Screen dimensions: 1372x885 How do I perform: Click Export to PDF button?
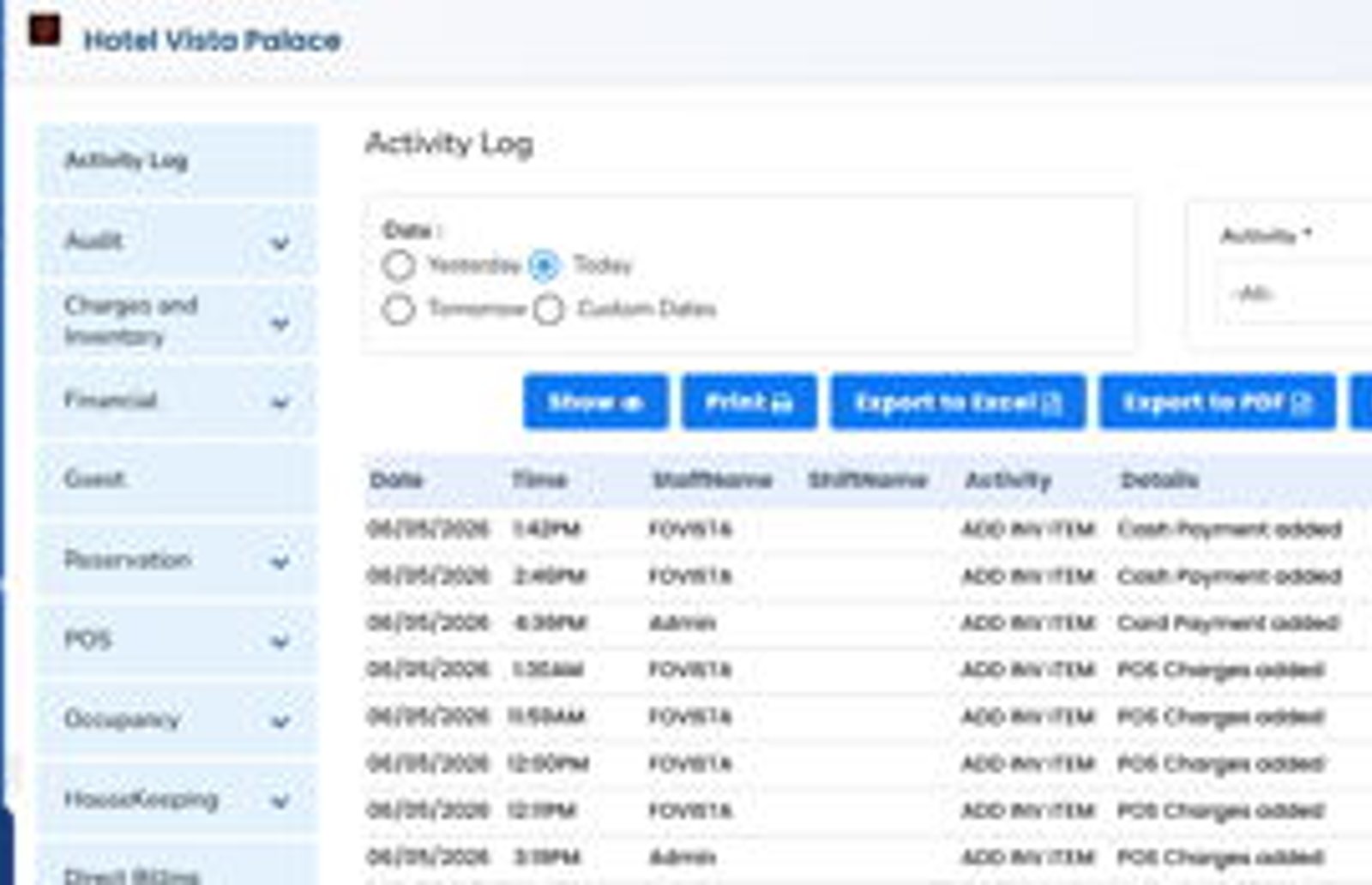point(1218,401)
